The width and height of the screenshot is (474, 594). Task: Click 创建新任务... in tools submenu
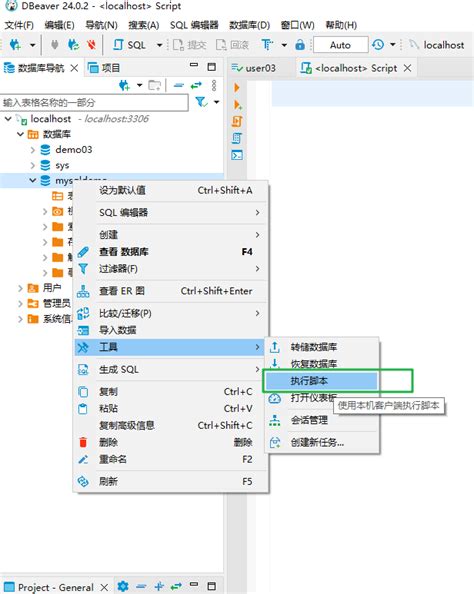coord(322,442)
